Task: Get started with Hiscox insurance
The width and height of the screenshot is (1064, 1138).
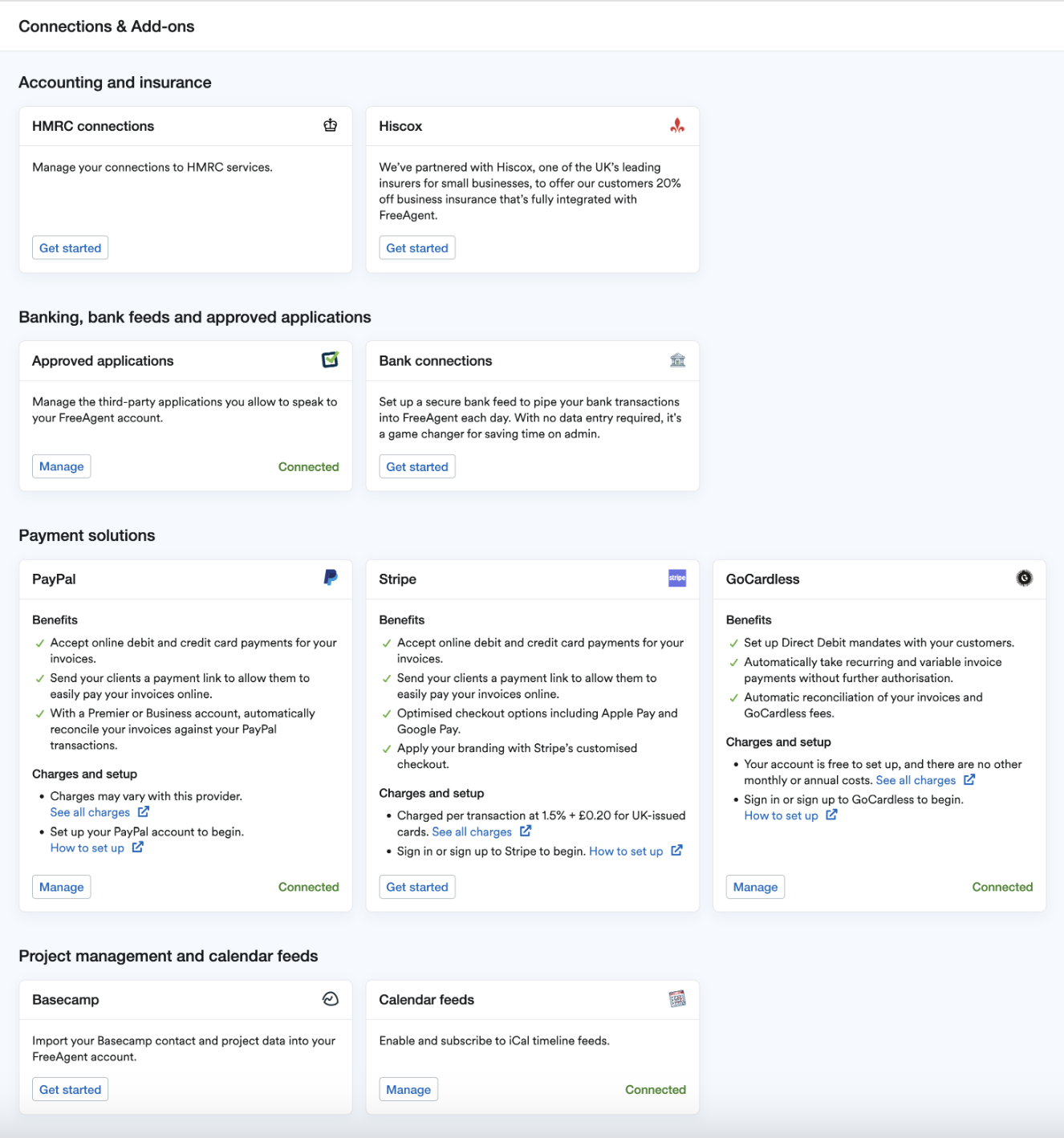Action: point(417,248)
